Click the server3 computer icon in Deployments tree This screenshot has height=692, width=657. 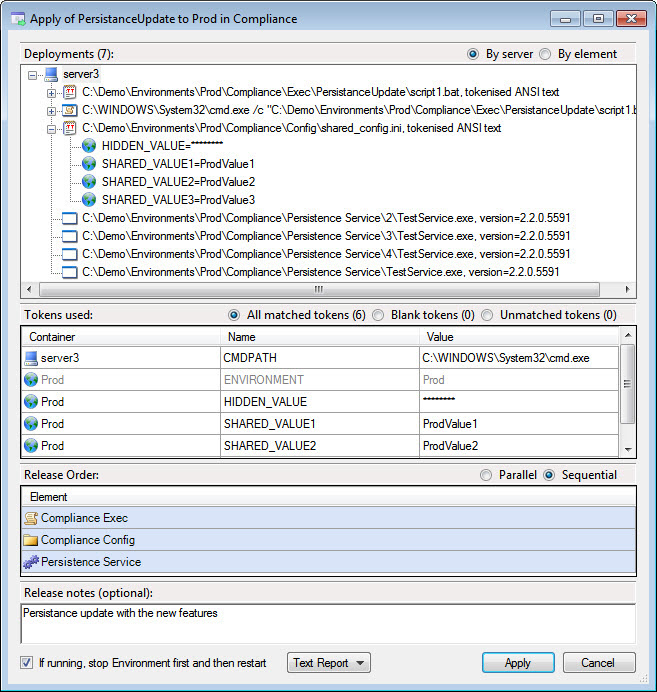(x=52, y=75)
